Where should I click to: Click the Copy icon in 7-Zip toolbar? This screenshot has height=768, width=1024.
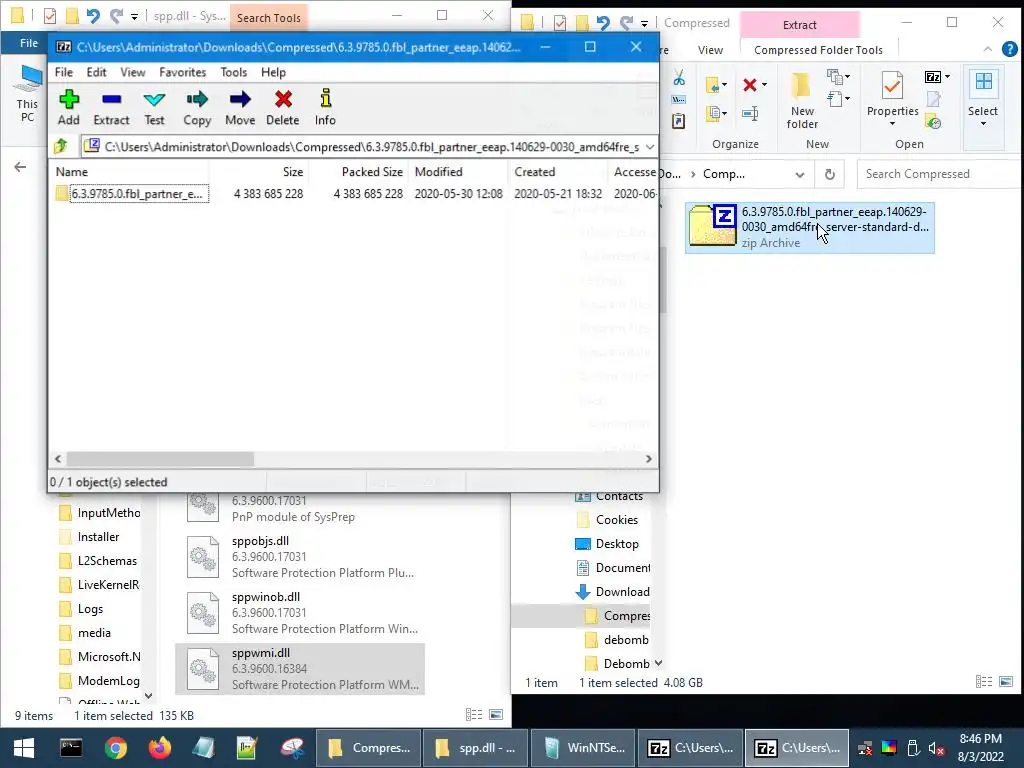(197, 108)
